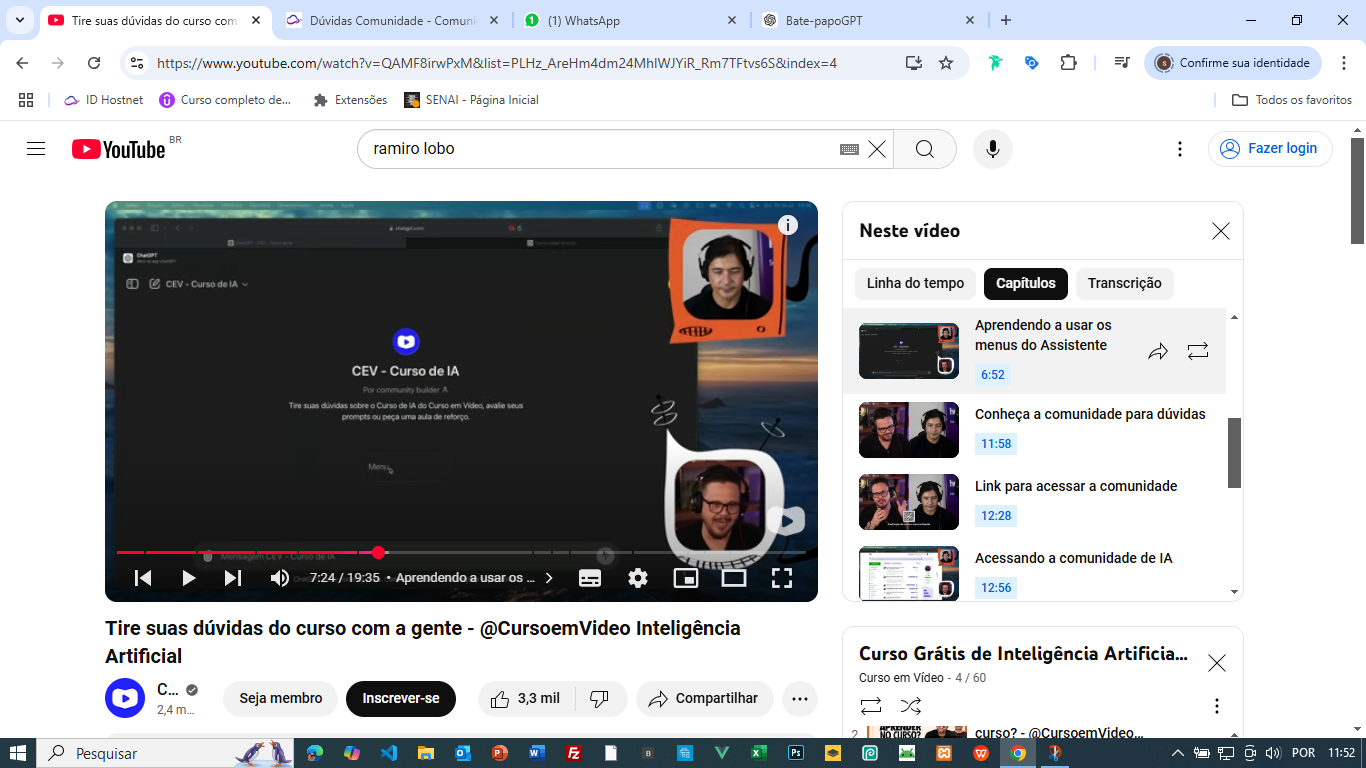Open 'Todos os favoritos' bookmarks folder
1366x768 pixels.
[x=1292, y=100]
